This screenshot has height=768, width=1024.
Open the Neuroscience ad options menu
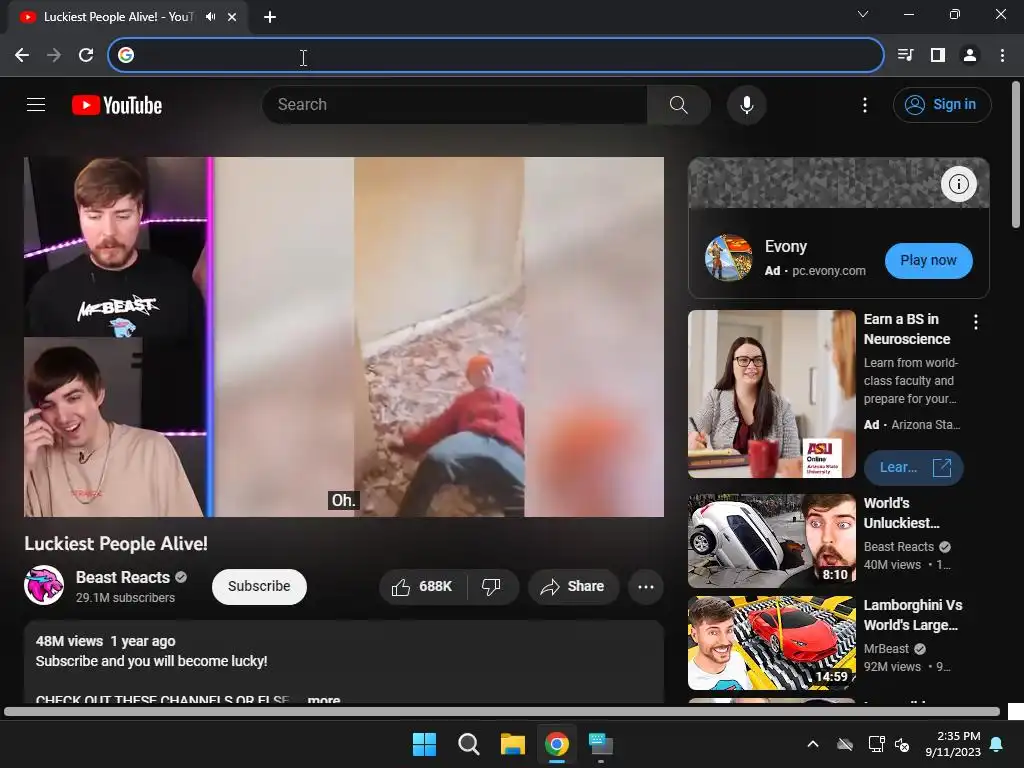coord(976,321)
